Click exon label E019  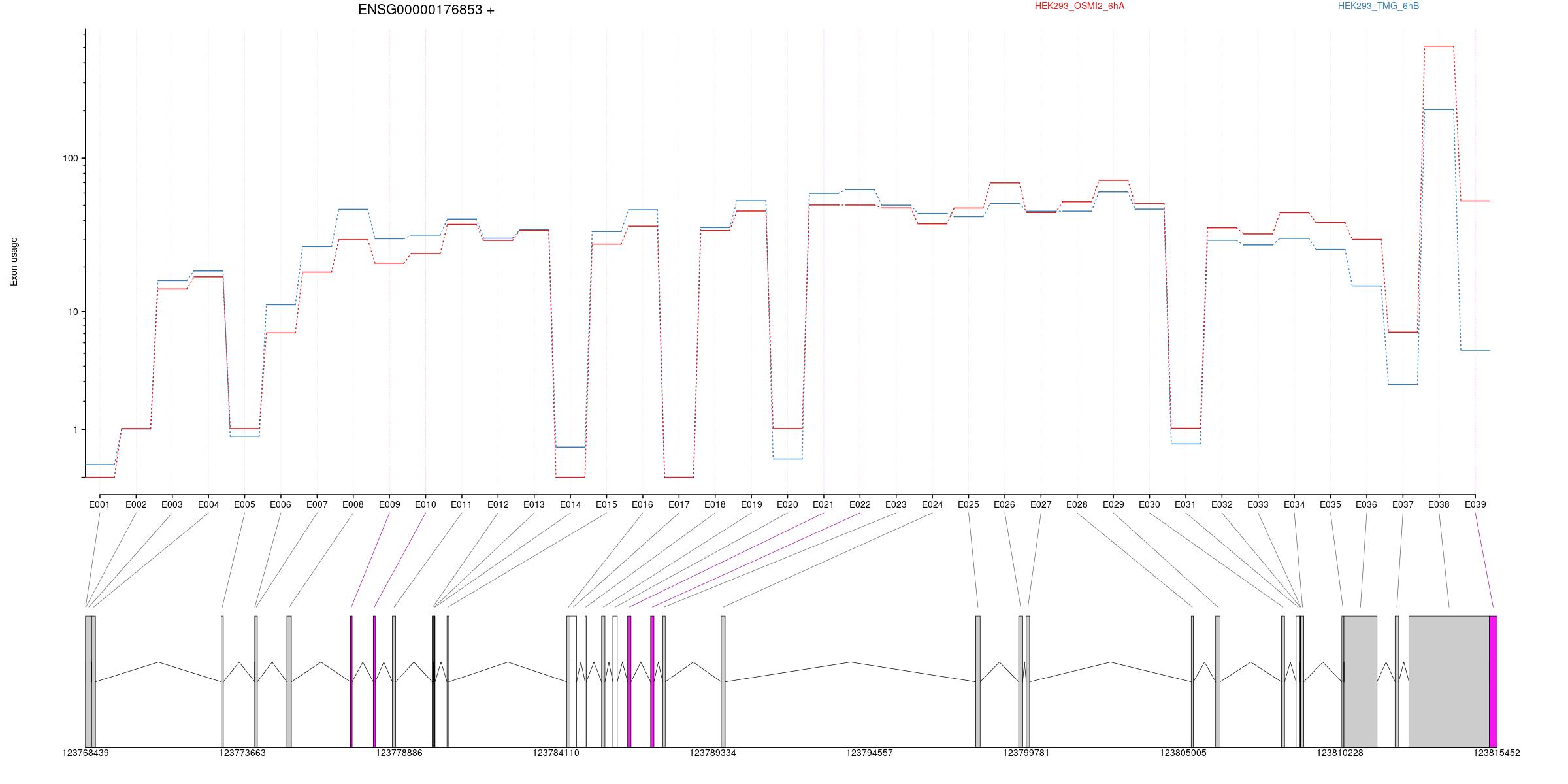click(x=751, y=504)
